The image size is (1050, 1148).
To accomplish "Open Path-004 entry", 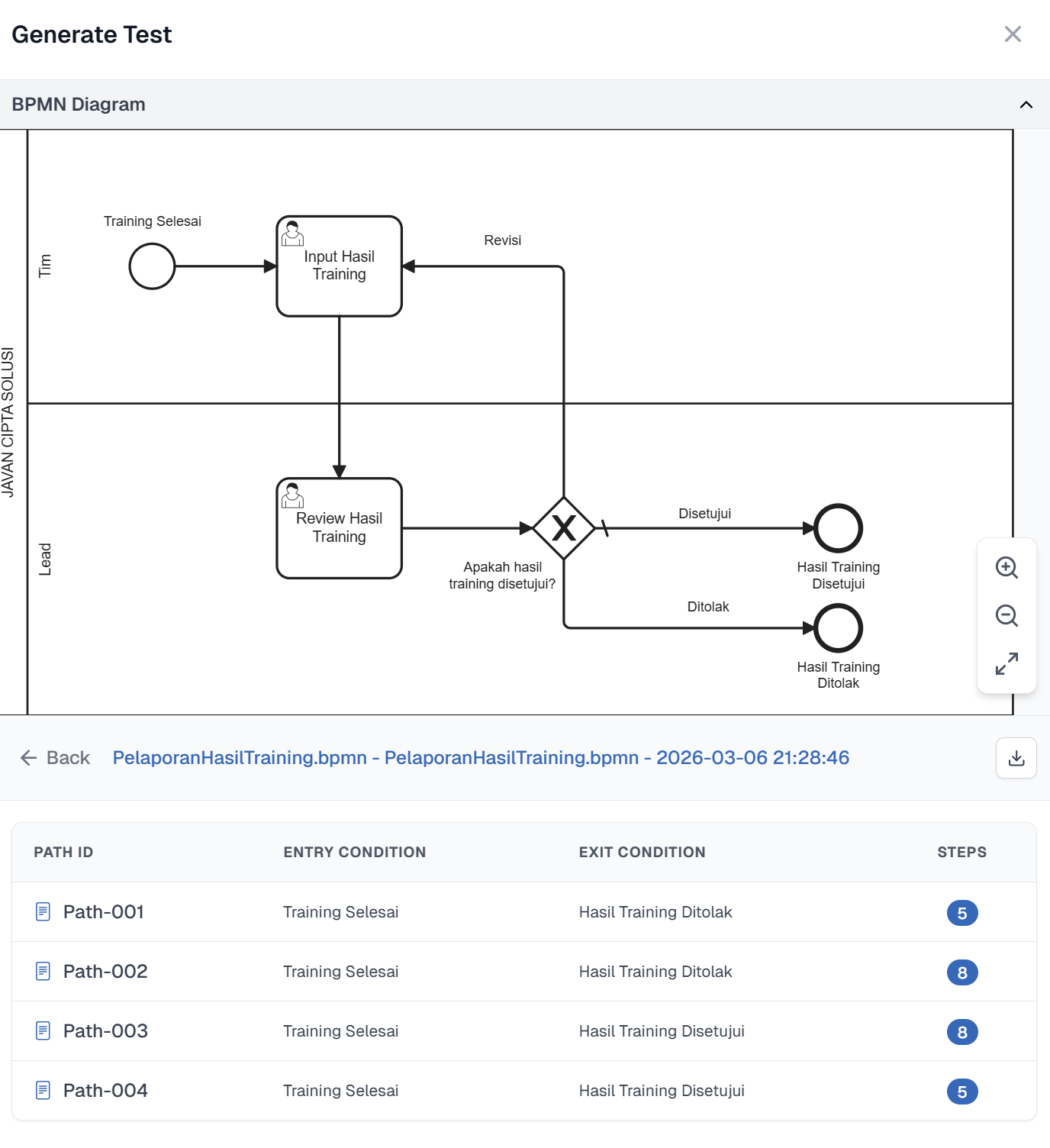I will (x=105, y=1091).
